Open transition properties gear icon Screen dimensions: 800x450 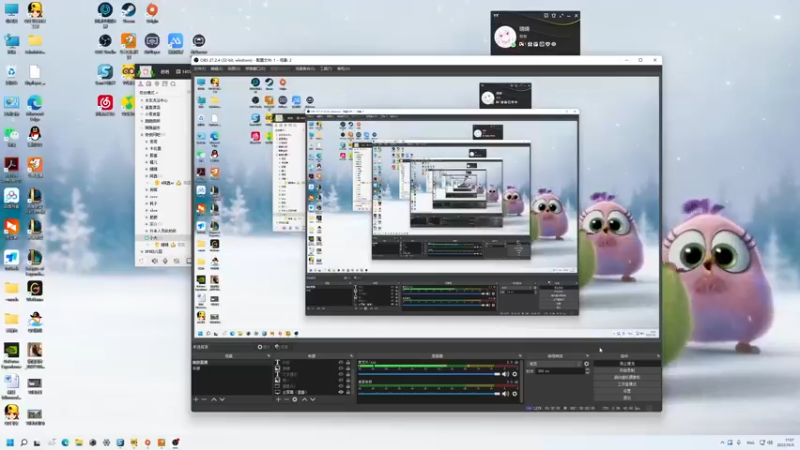click(x=586, y=364)
